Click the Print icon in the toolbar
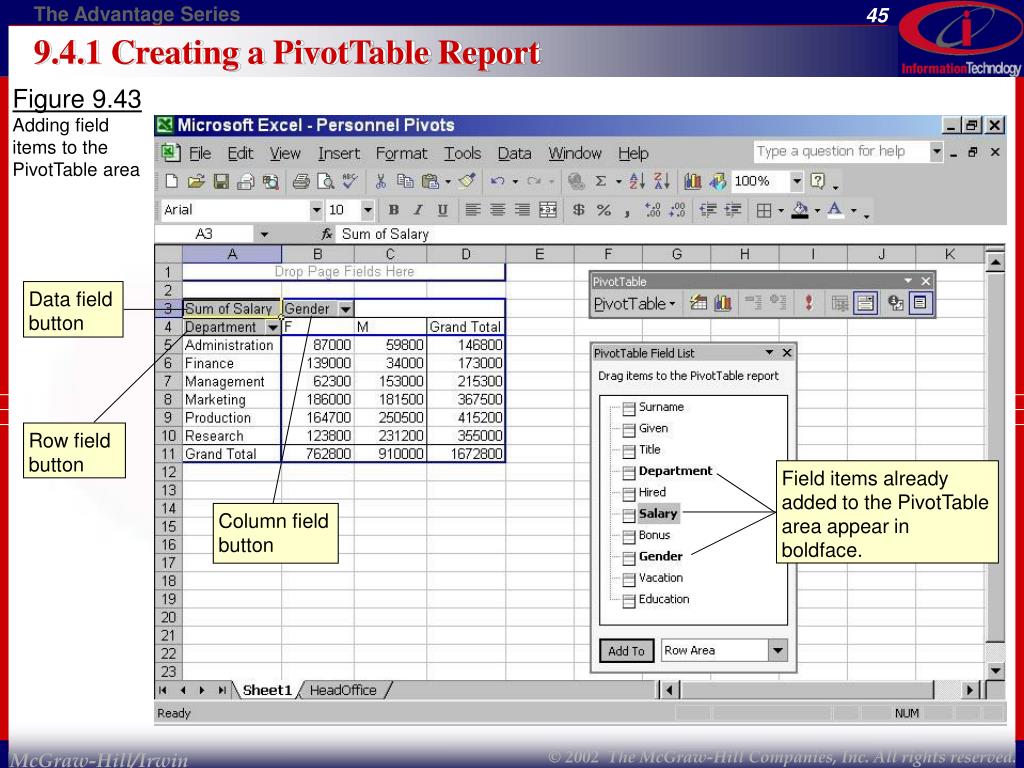Screen dimensions: 1024x768 tap(300, 181)
